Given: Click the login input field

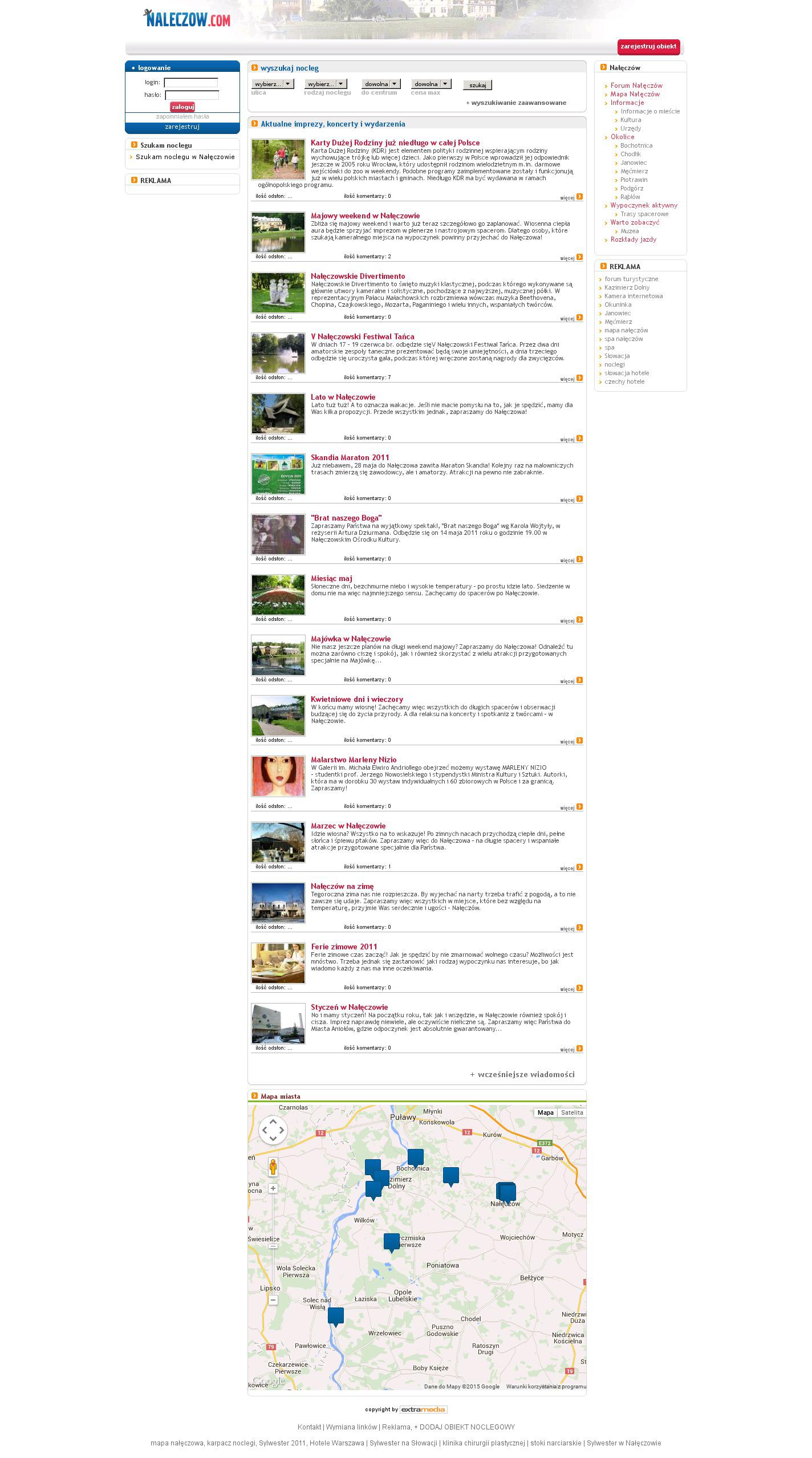Looking at the screenshot, I should 191,83.
